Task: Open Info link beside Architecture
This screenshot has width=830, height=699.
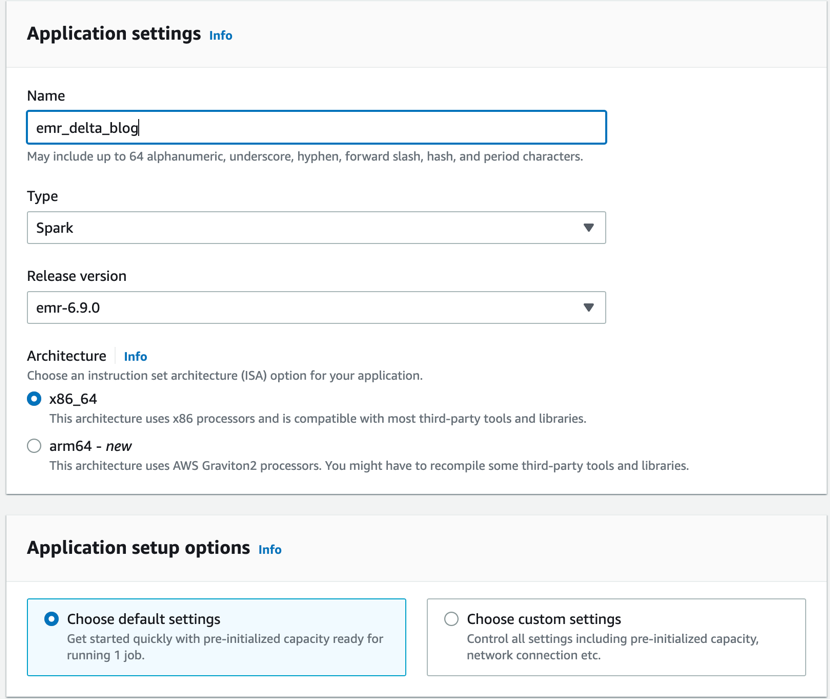Action: click(135, 356)
